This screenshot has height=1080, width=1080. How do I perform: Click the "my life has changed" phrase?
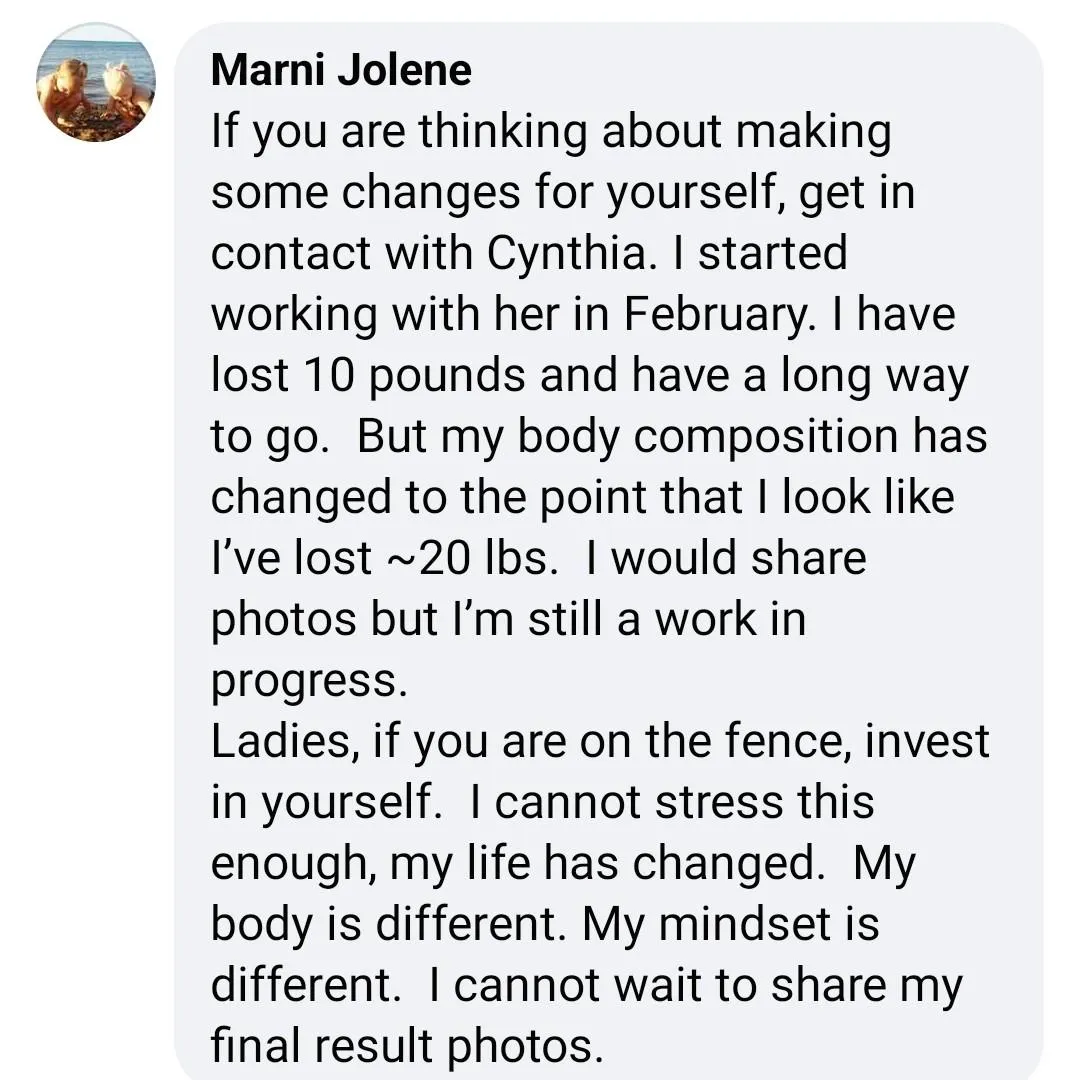click(607, 864)
